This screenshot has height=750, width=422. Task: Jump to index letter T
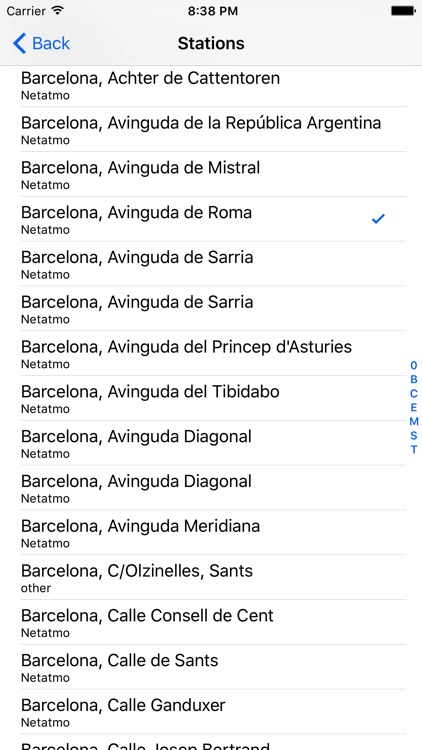click(414, 450)
